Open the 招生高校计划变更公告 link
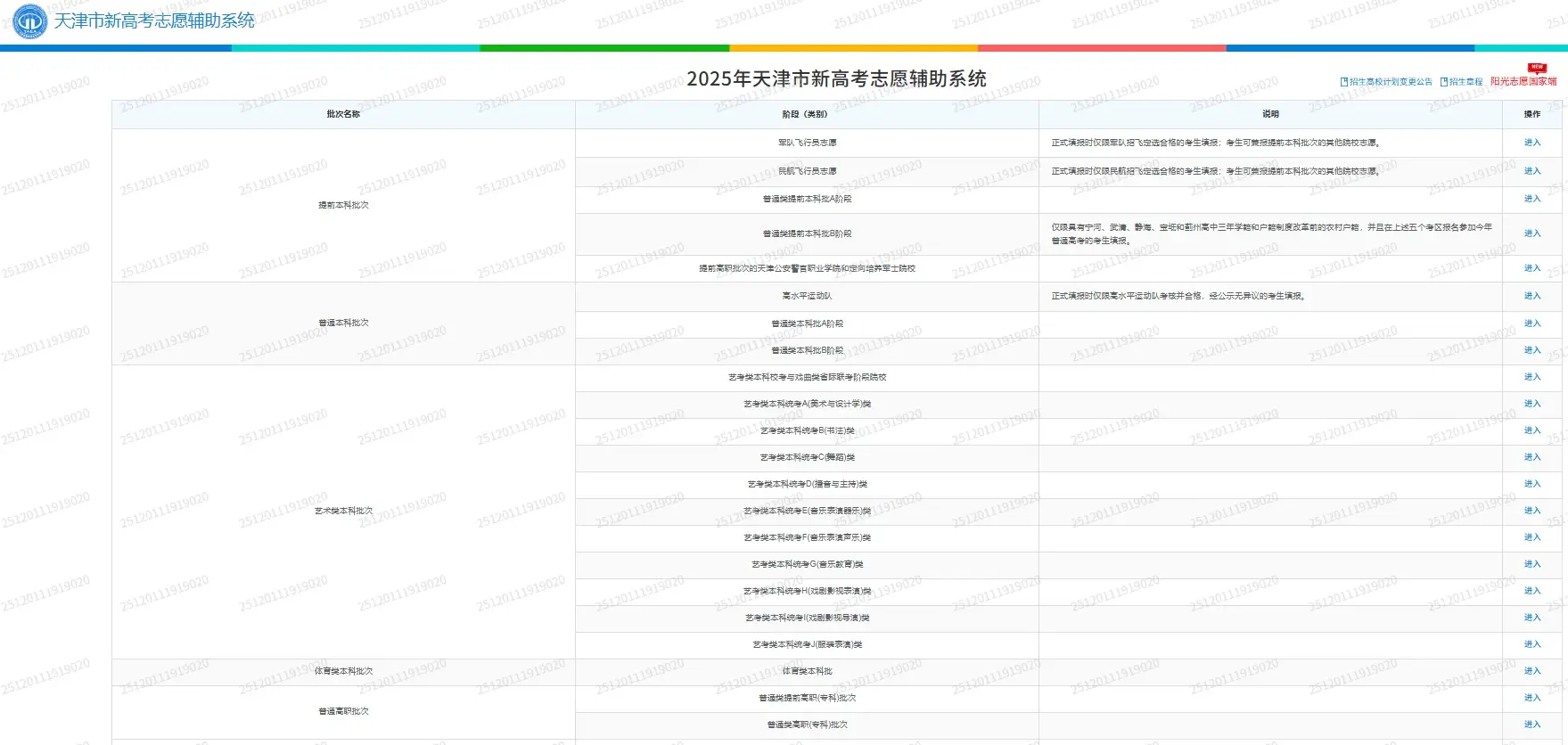This screenshot has height=745, width=1568. (x=1391, y=82)
